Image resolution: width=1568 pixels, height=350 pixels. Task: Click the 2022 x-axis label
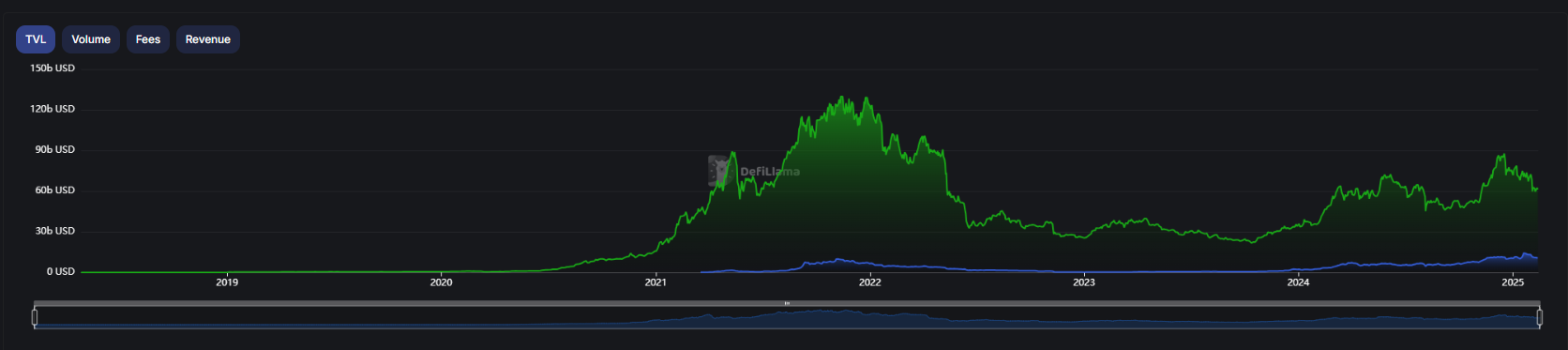pos(869,282)
